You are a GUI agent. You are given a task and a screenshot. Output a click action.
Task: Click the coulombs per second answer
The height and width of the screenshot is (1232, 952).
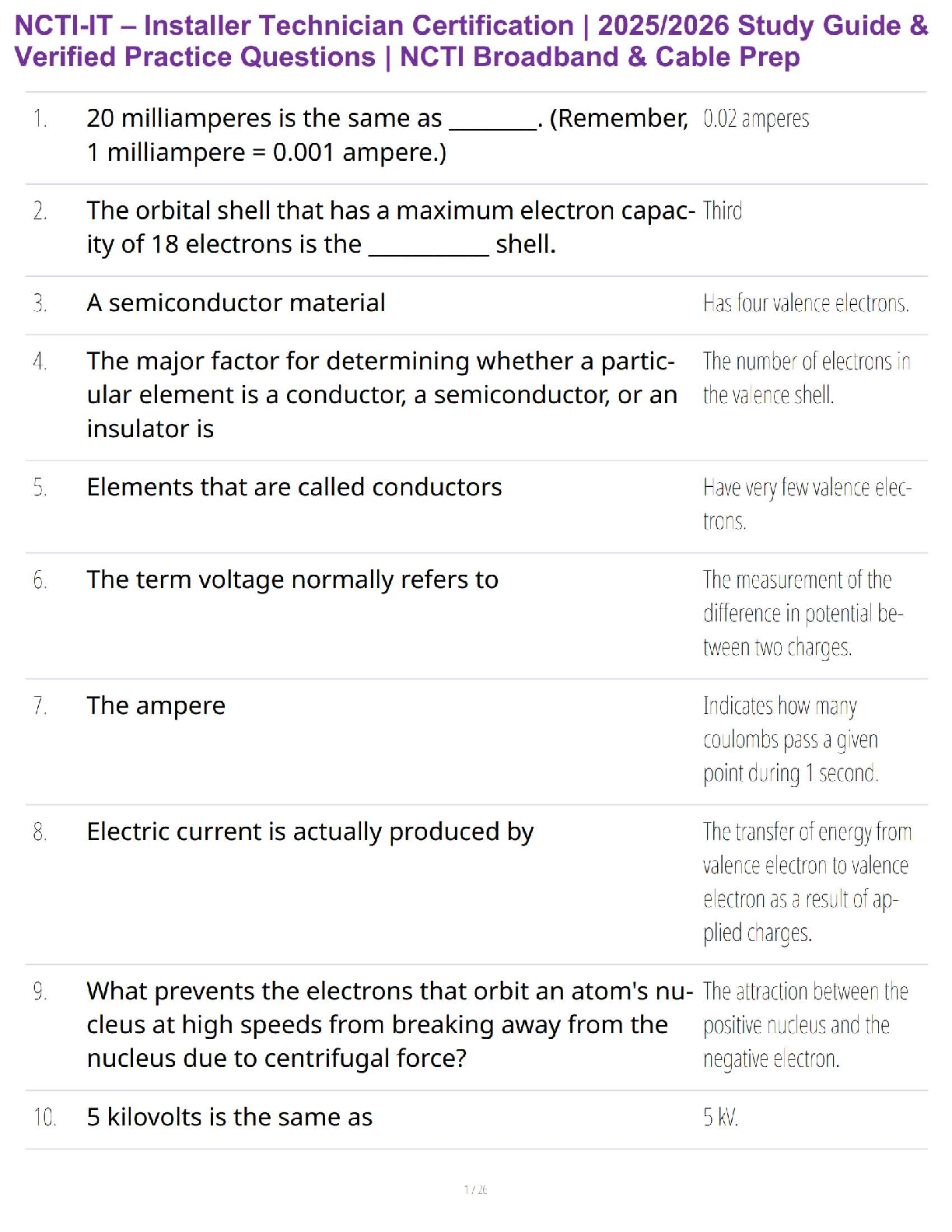(790, 739)
